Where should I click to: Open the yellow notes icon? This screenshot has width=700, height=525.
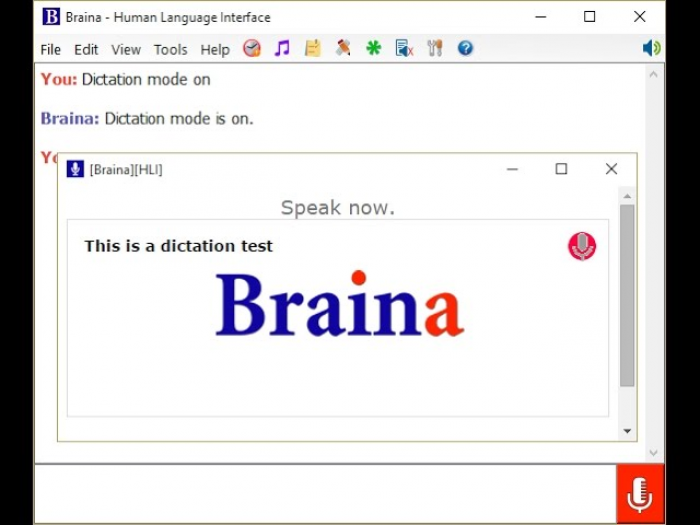[x=313, y=48]
